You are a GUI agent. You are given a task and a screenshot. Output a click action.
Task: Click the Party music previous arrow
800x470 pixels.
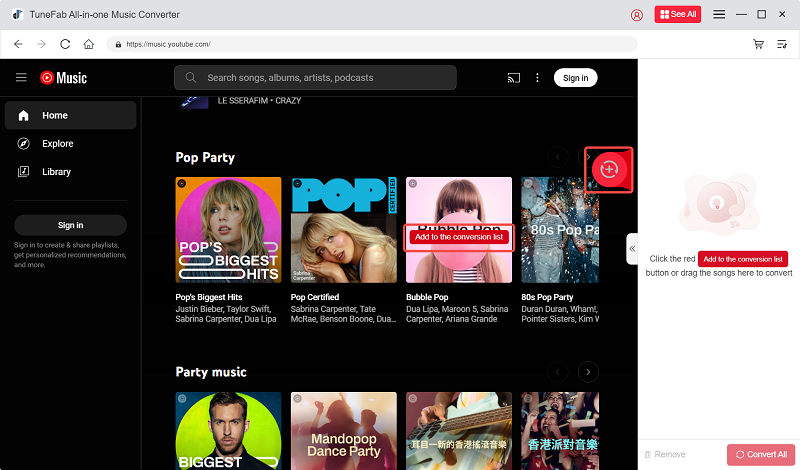click(558, 372)
